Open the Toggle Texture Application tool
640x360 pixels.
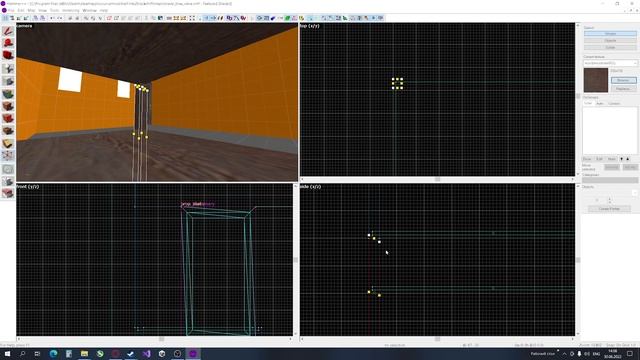click(x=8, y=94)
